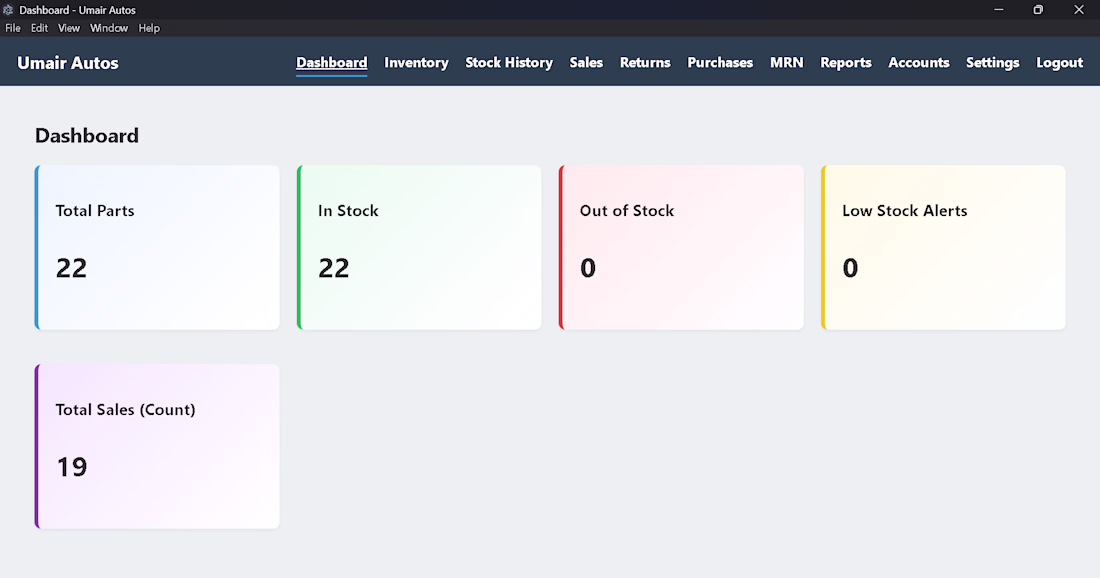Open the Help menu
Screen dimensions: 1100x578
(x=149, y=28)
